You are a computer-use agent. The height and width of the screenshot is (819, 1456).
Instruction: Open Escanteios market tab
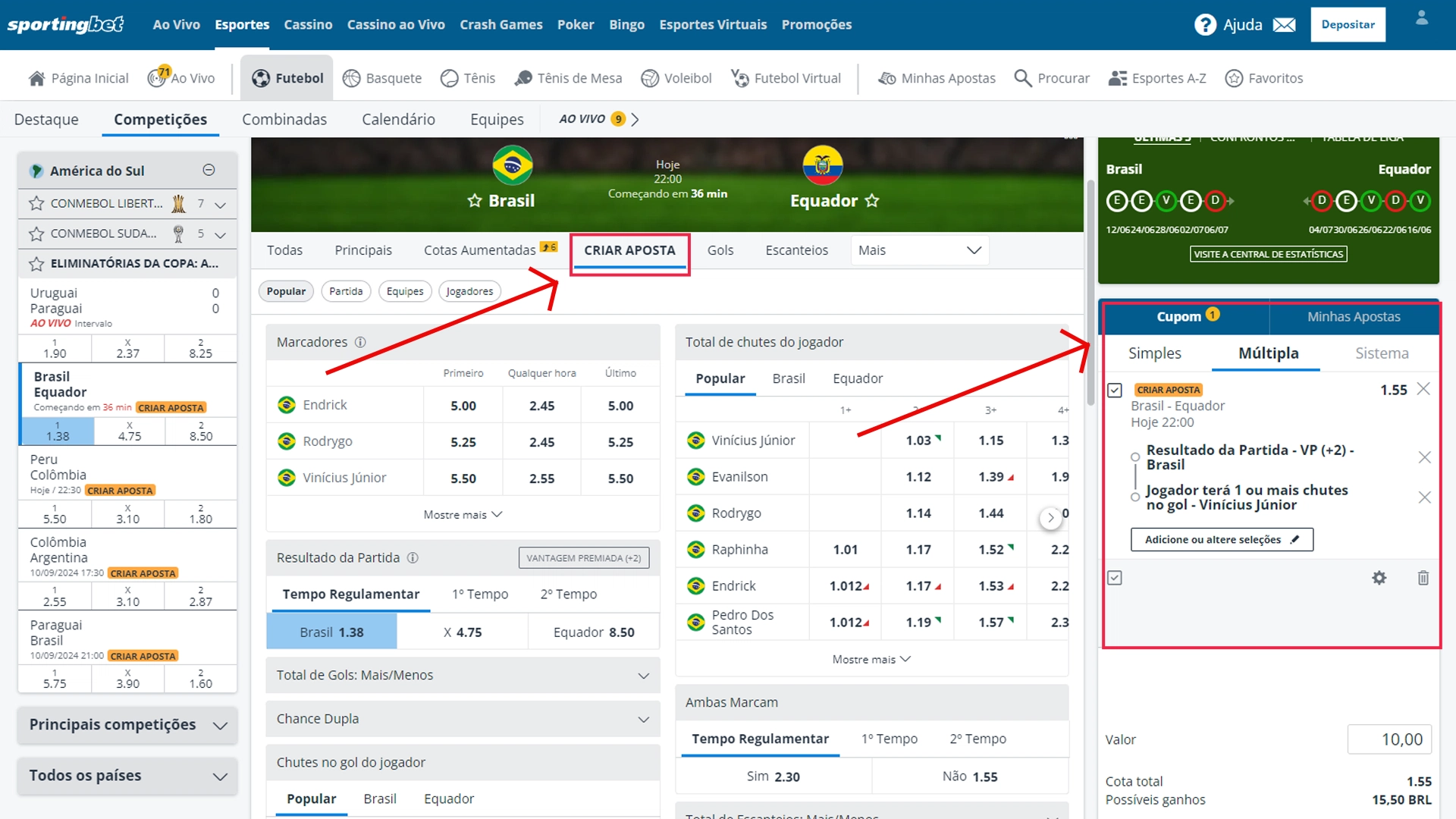click(796, 250)
